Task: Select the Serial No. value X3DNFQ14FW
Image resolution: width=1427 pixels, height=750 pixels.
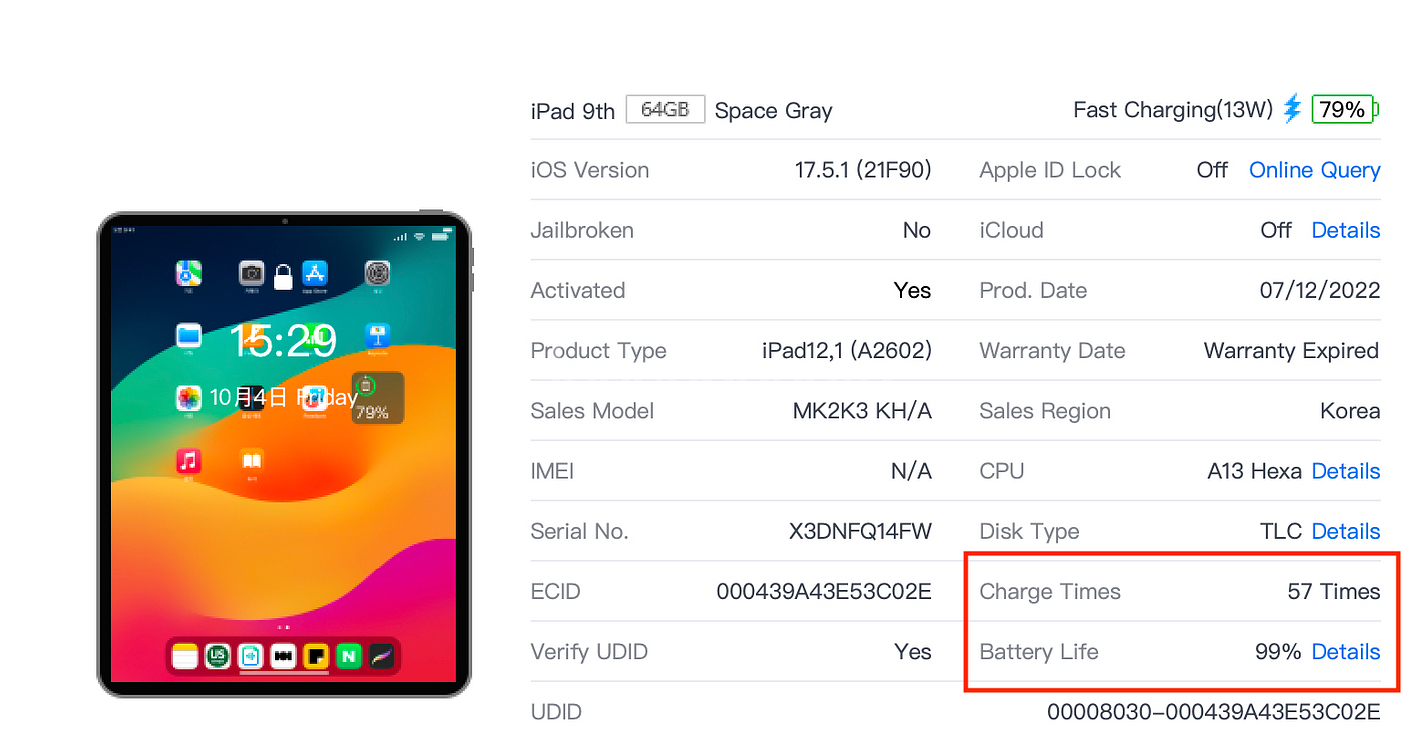Action: pos(860,531)
